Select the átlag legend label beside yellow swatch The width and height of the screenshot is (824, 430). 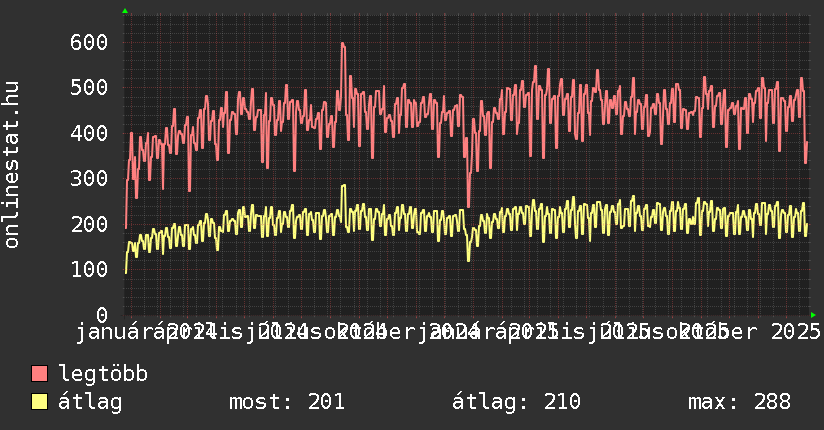[91, 402]
